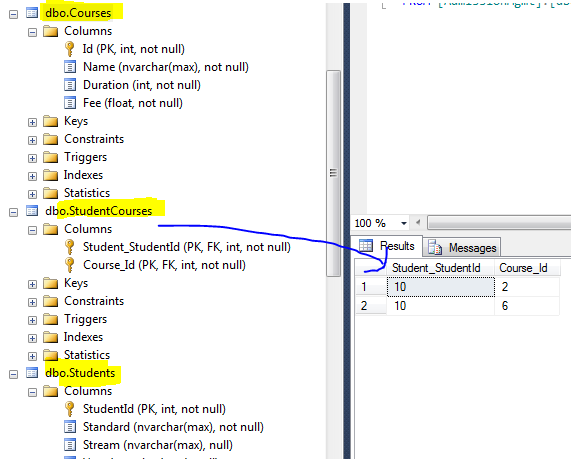The image size is (571, 459).
Task: Click the dbo.Courses table icon
Action: point(32,13)
